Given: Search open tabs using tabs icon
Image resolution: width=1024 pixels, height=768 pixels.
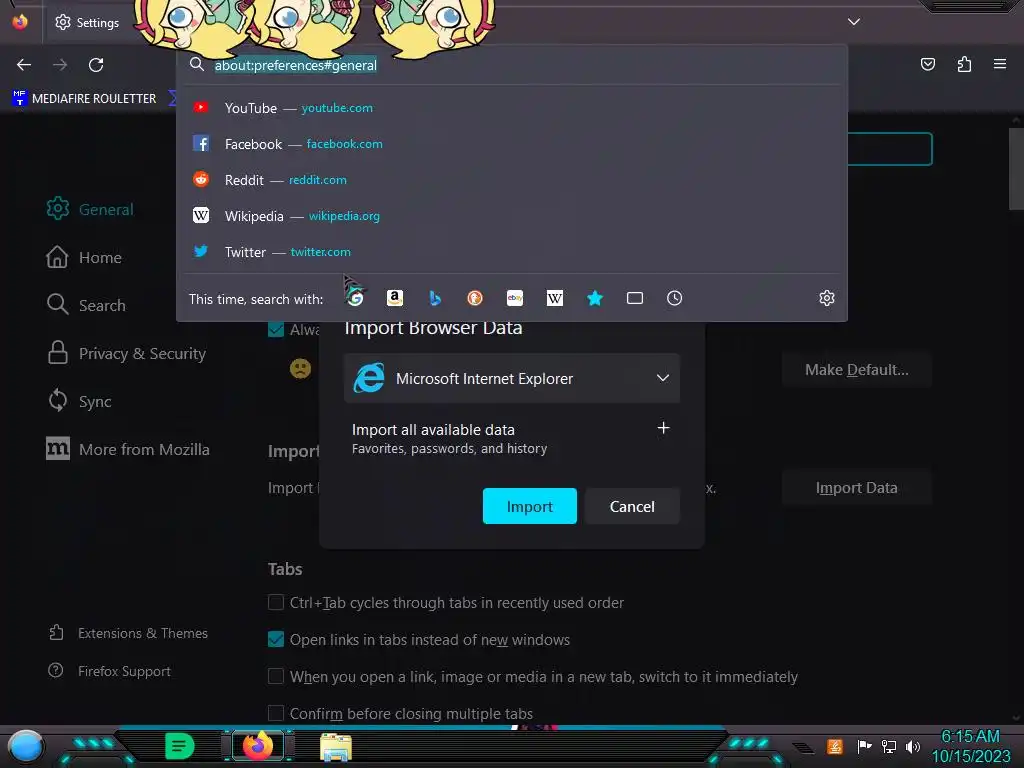Looking at the screenshot, I should click(635, 298).
